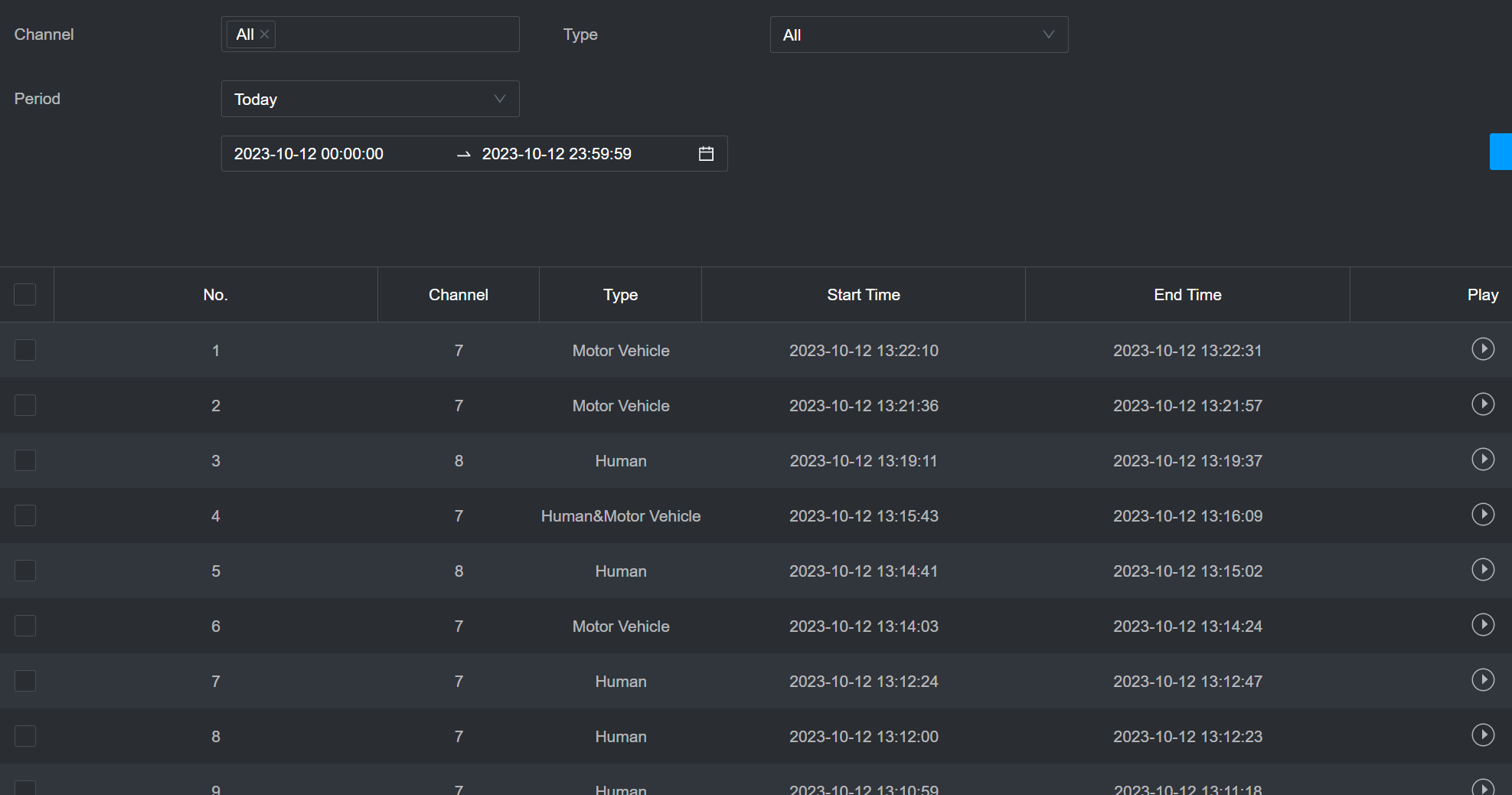Check the box for row 4
Screen dimensions: 1512x795
click(25, 515)
